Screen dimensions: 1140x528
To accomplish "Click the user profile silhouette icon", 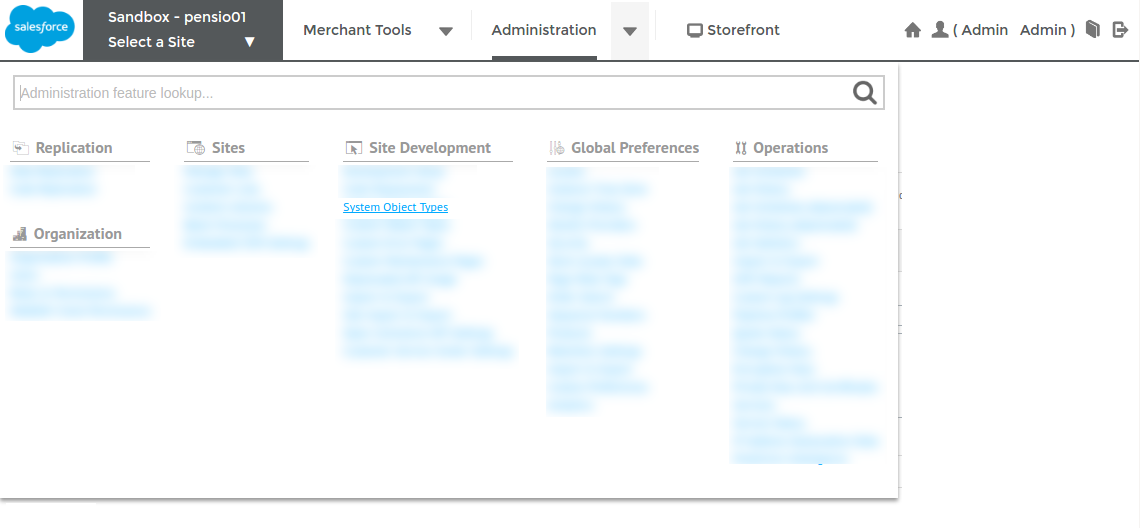I will pos(940,30).
